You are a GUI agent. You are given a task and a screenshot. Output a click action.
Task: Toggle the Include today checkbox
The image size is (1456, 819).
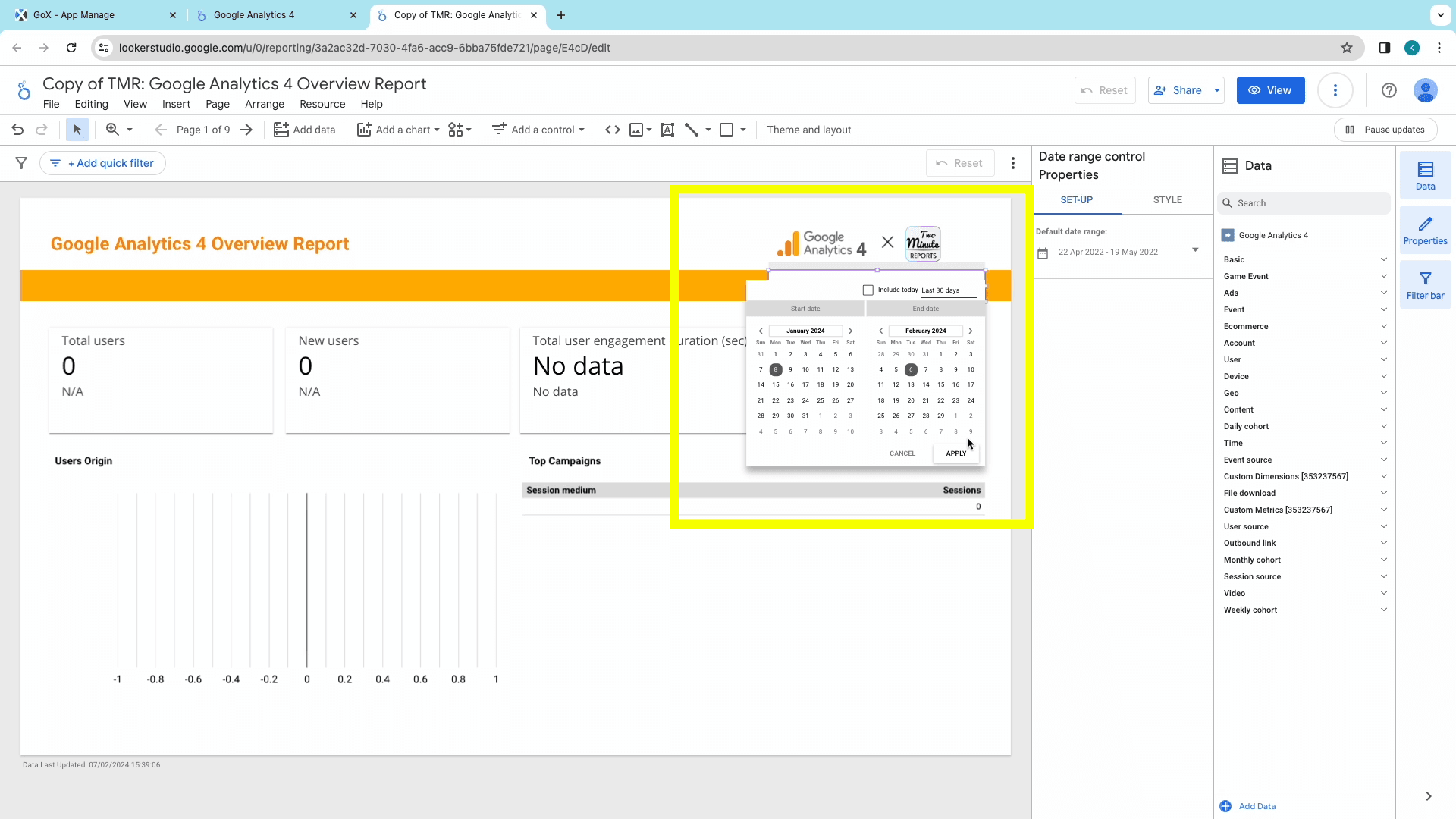point(868,290)
